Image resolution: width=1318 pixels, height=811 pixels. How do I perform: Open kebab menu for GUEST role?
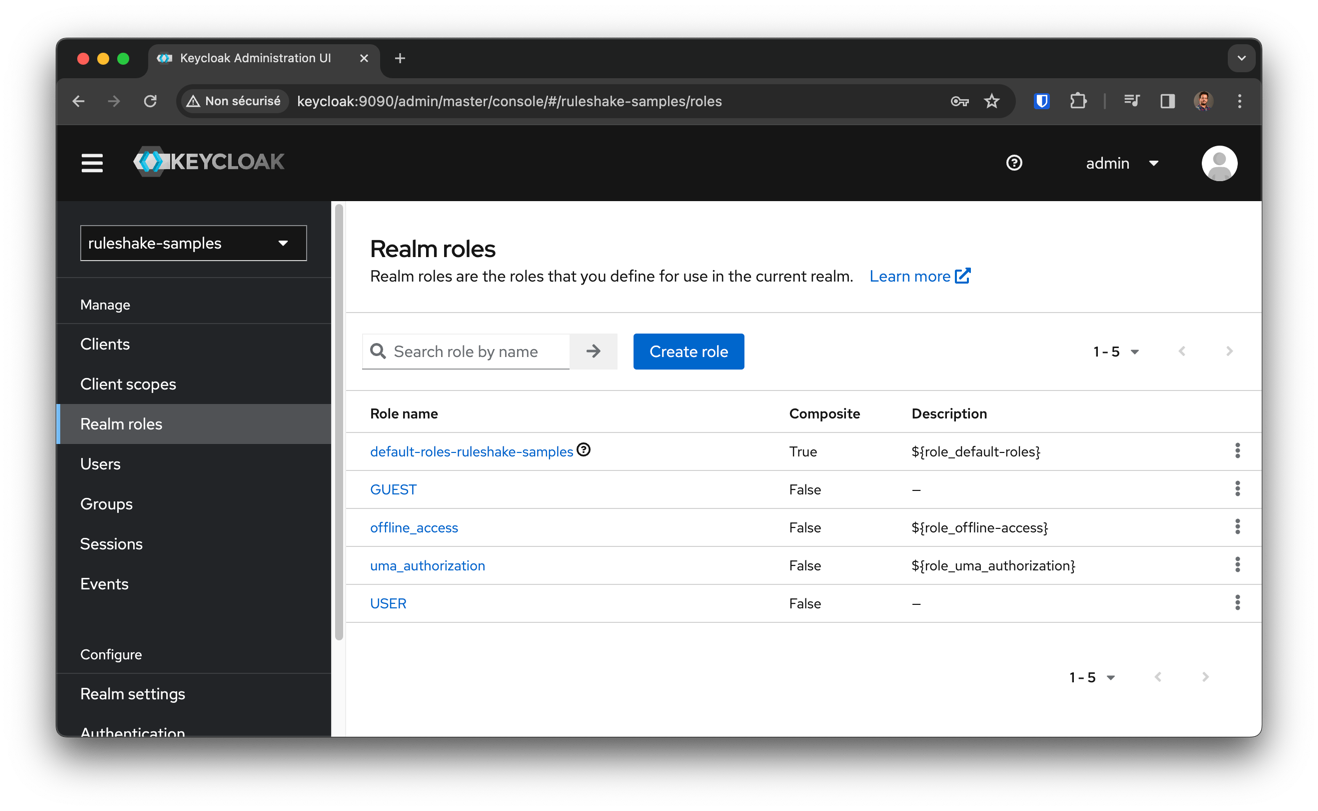click(1237, 489)
